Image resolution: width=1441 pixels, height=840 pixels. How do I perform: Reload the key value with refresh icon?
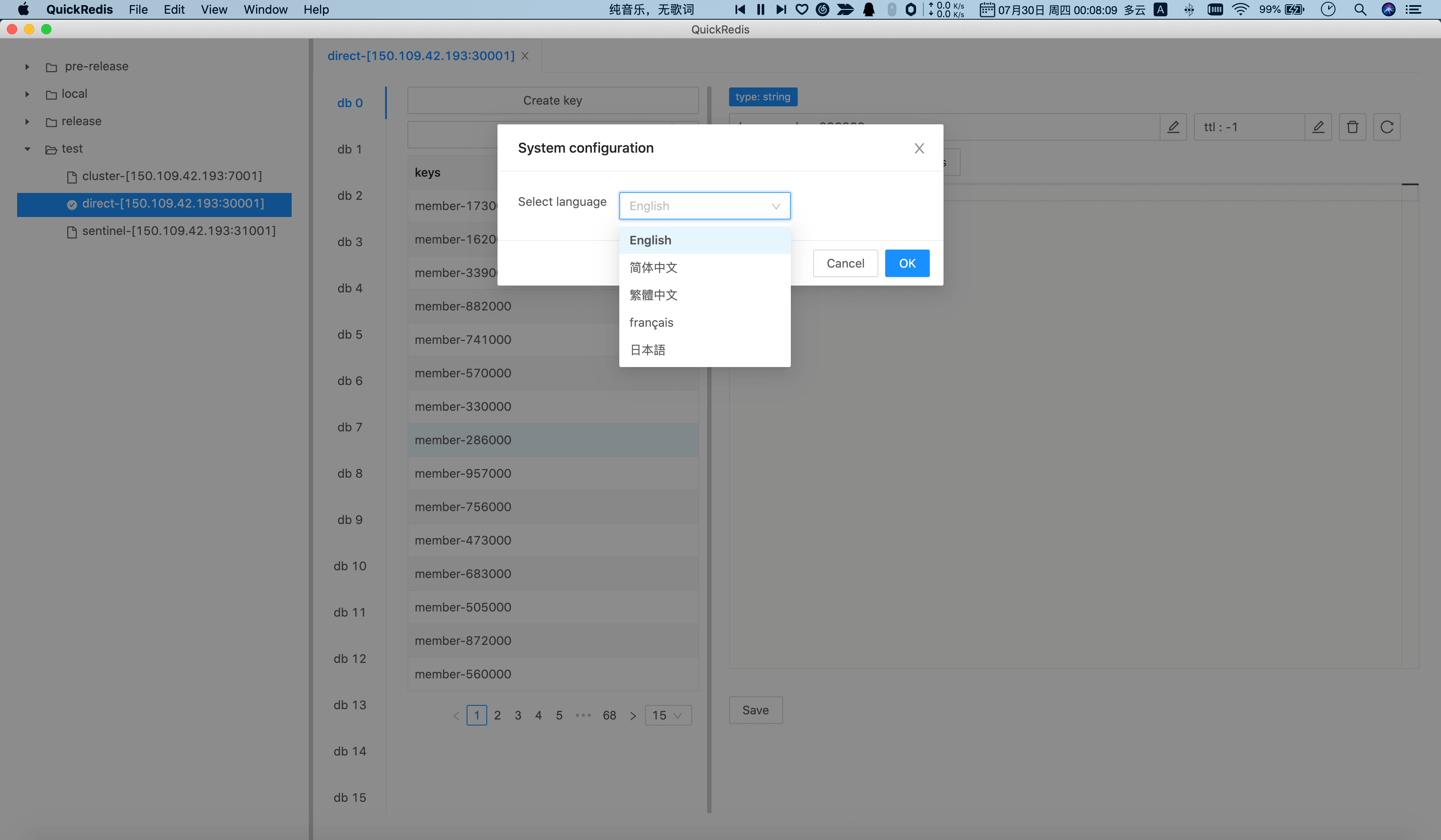click(x=1387, y=127)
